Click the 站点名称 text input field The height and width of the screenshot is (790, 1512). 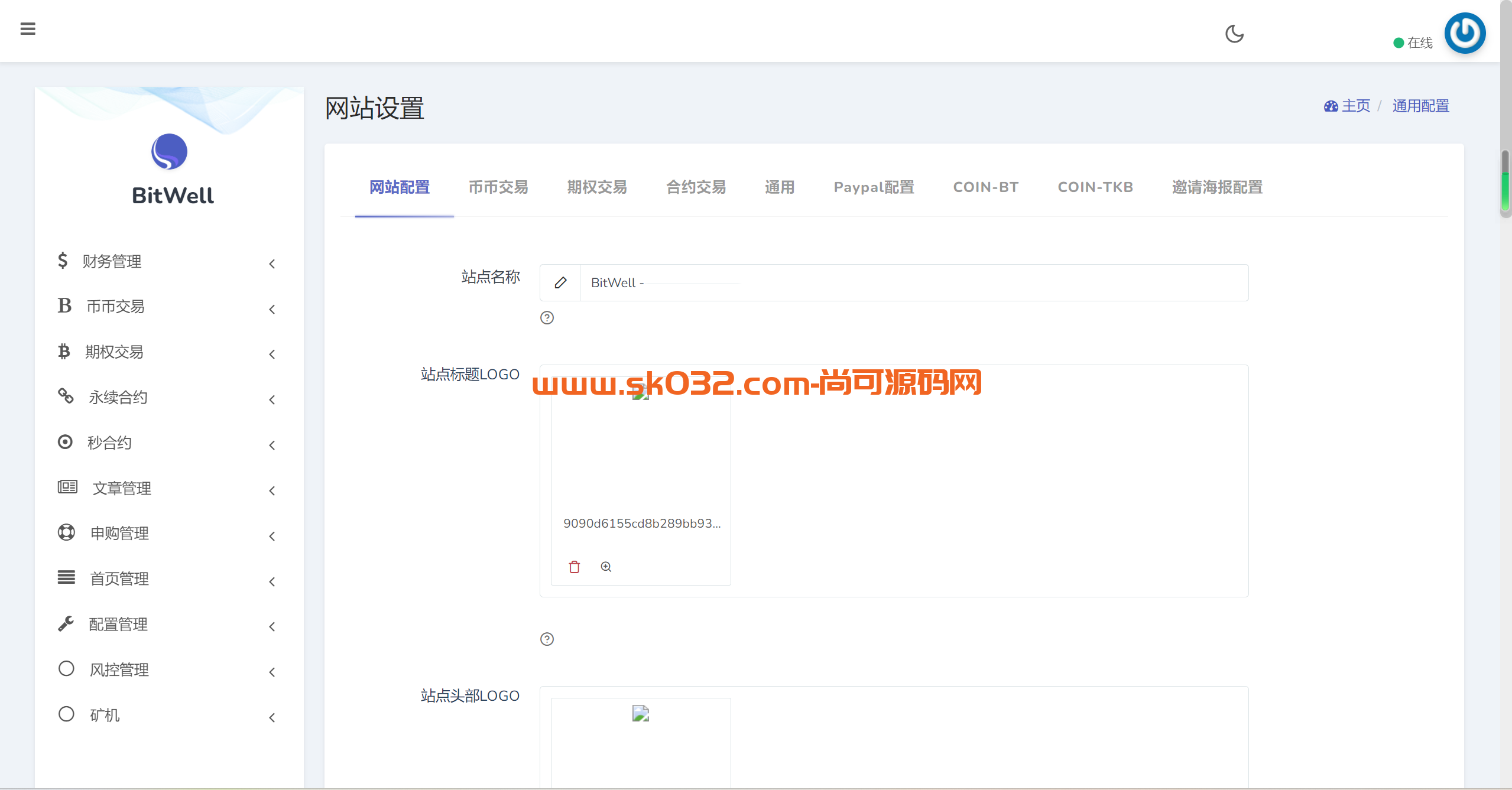click(x=914, y=282)
